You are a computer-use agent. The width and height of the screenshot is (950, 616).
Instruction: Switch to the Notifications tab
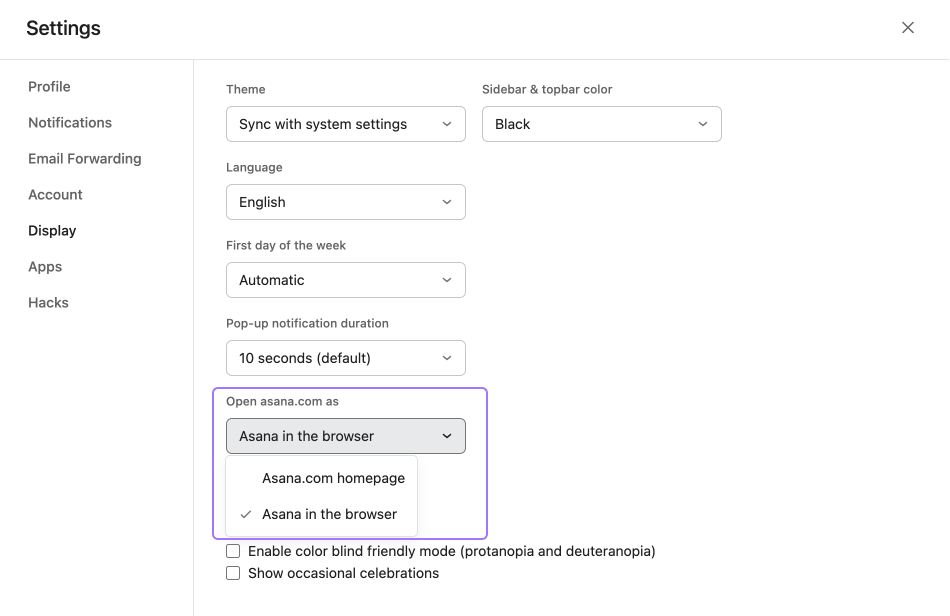pyautogui.click(x=70, y=122)
